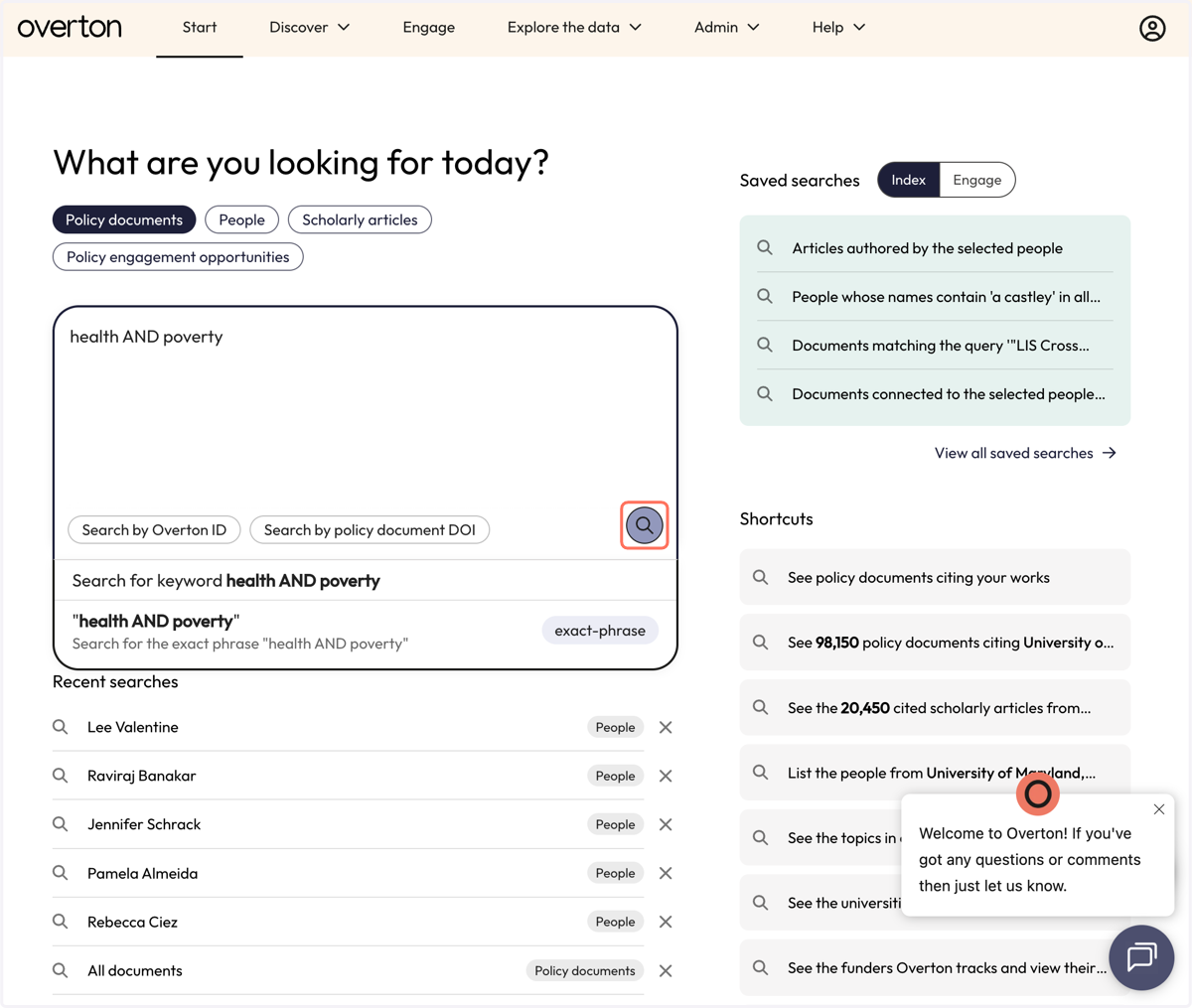Open the user account profile icon
Viewport: 1192px width, 1008px height.
click(x=1152, y=28)
